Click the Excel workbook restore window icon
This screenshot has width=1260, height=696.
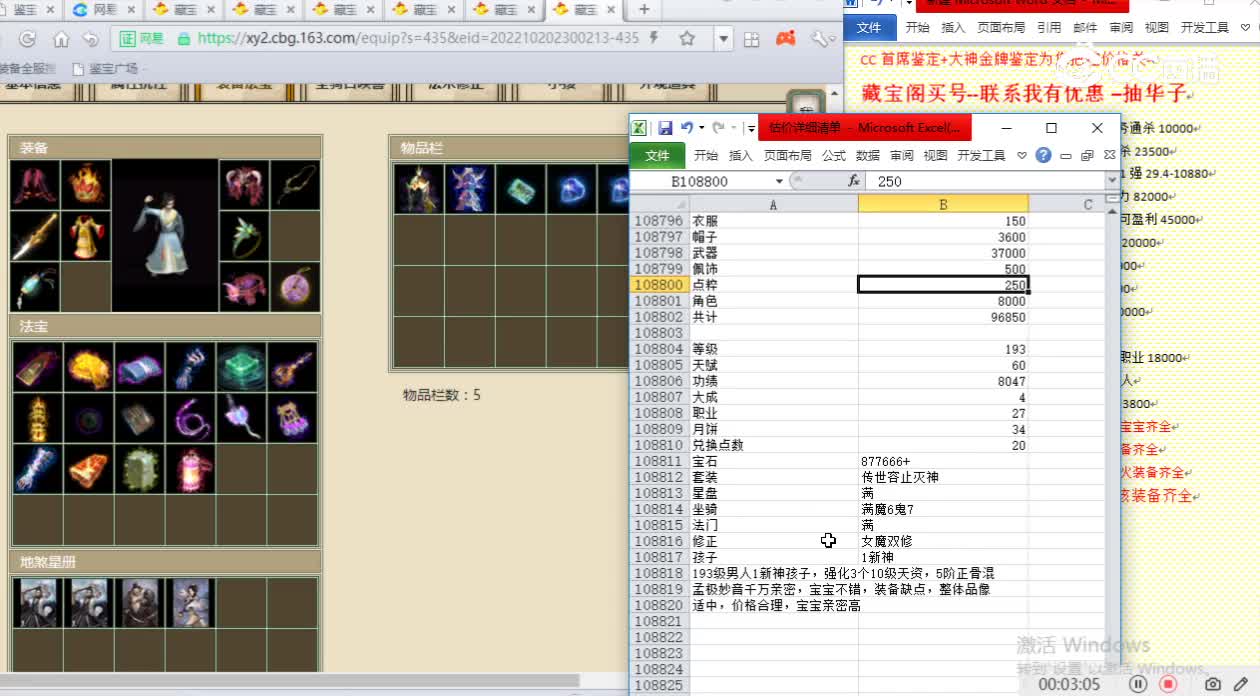pos(1087,155)
